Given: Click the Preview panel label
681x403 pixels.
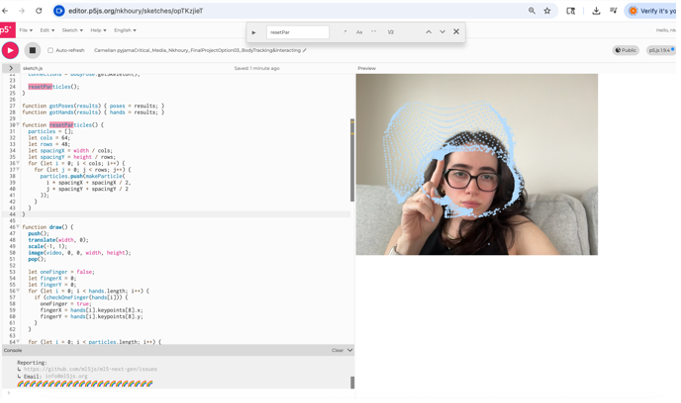Looking at the screenshot, I should pyautogui.click(x=367, y=68).
